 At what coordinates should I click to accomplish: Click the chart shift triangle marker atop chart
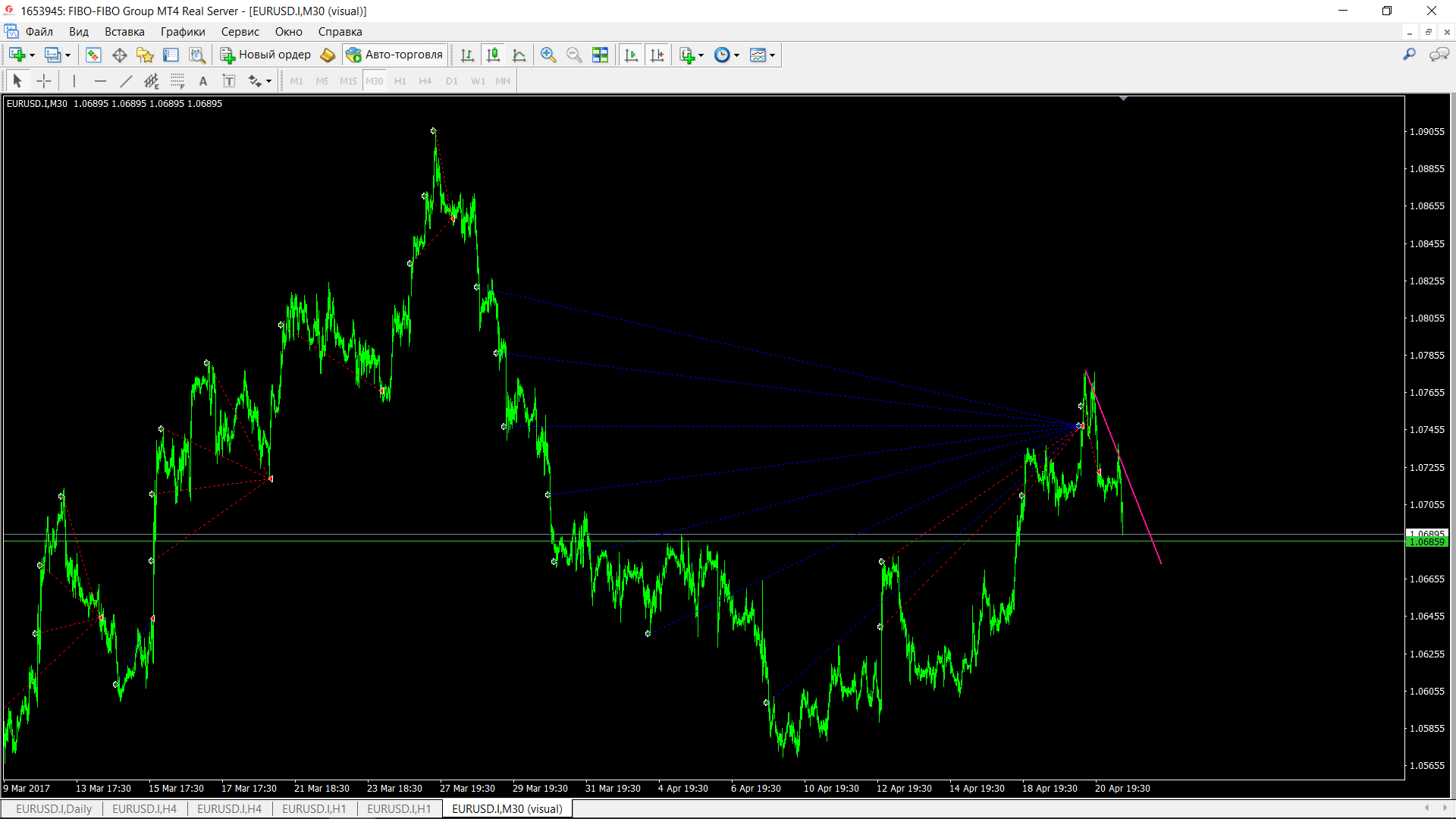tap(1123, 99)
